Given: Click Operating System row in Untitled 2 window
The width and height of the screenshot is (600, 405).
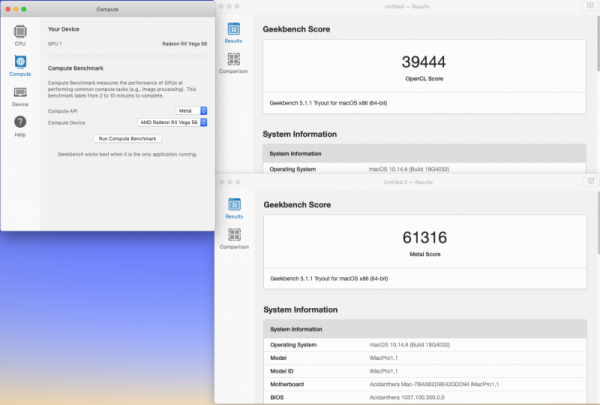Looking at the screenshot, I should point(425,345).
